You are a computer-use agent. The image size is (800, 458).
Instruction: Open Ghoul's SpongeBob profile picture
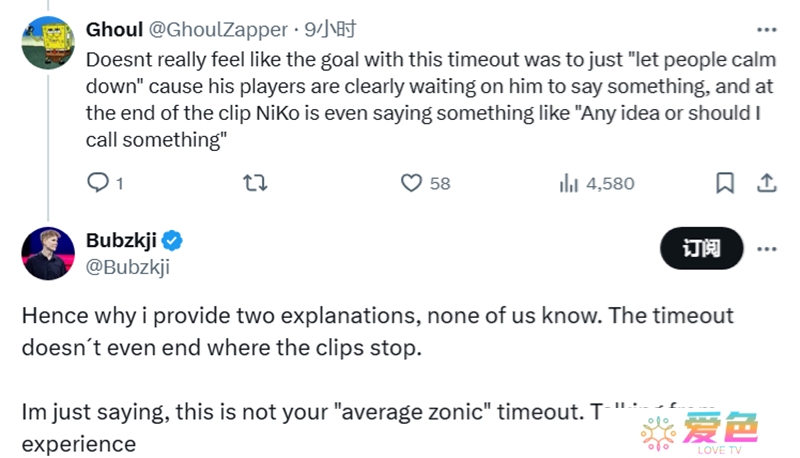(48, 43)
